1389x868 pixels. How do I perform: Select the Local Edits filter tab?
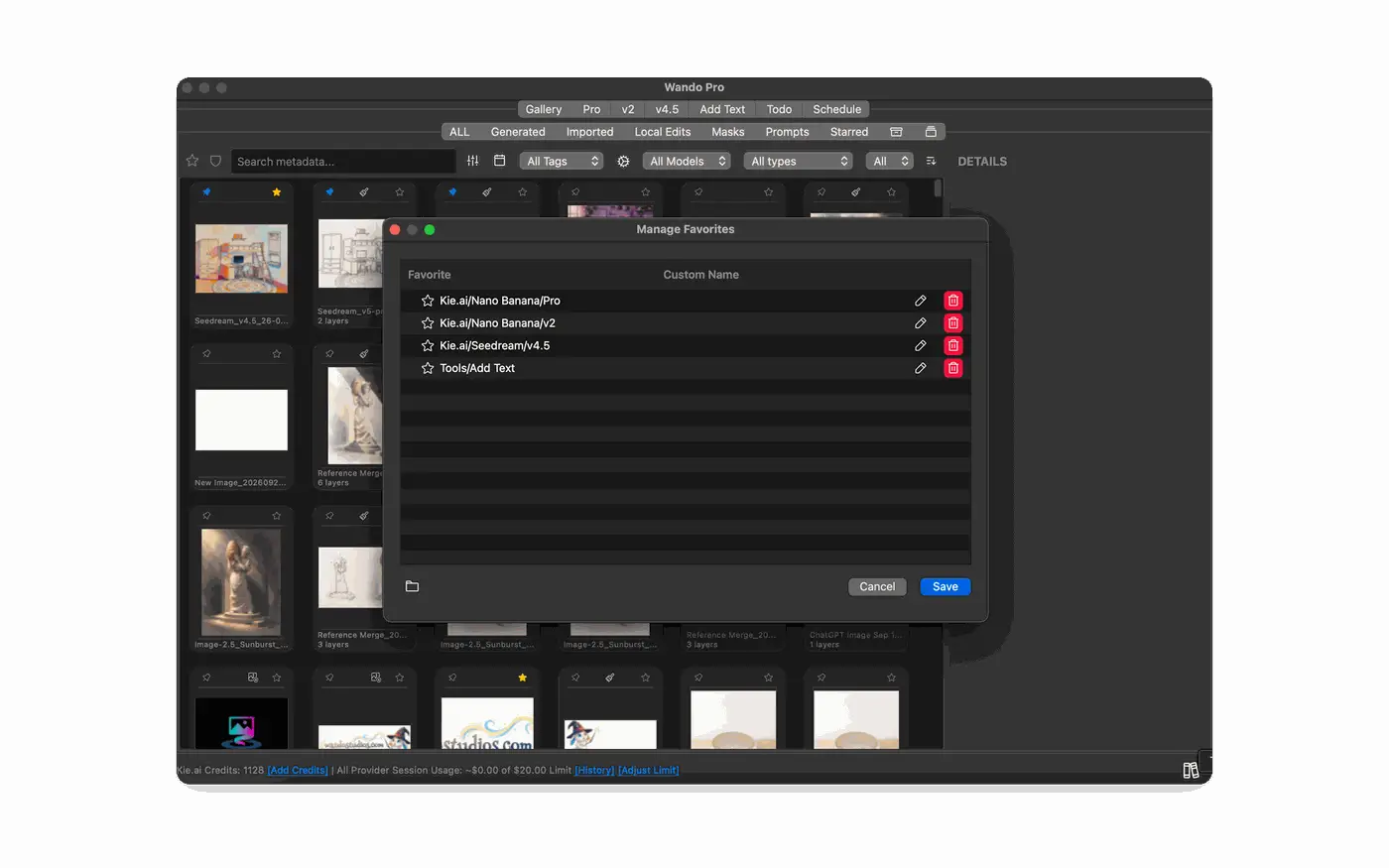click(x=663, y=132)
